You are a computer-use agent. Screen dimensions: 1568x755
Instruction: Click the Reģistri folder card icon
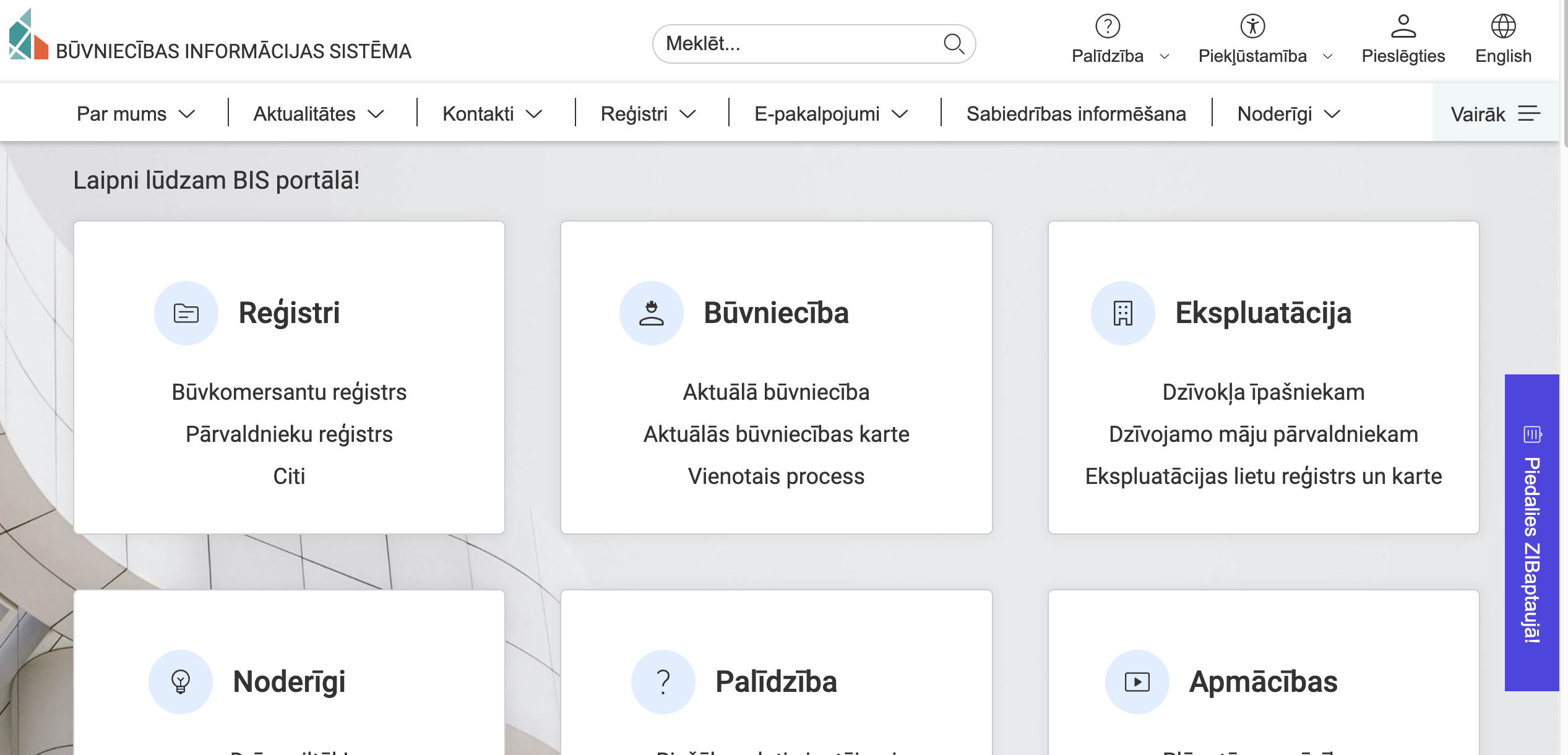click(186, 313)
